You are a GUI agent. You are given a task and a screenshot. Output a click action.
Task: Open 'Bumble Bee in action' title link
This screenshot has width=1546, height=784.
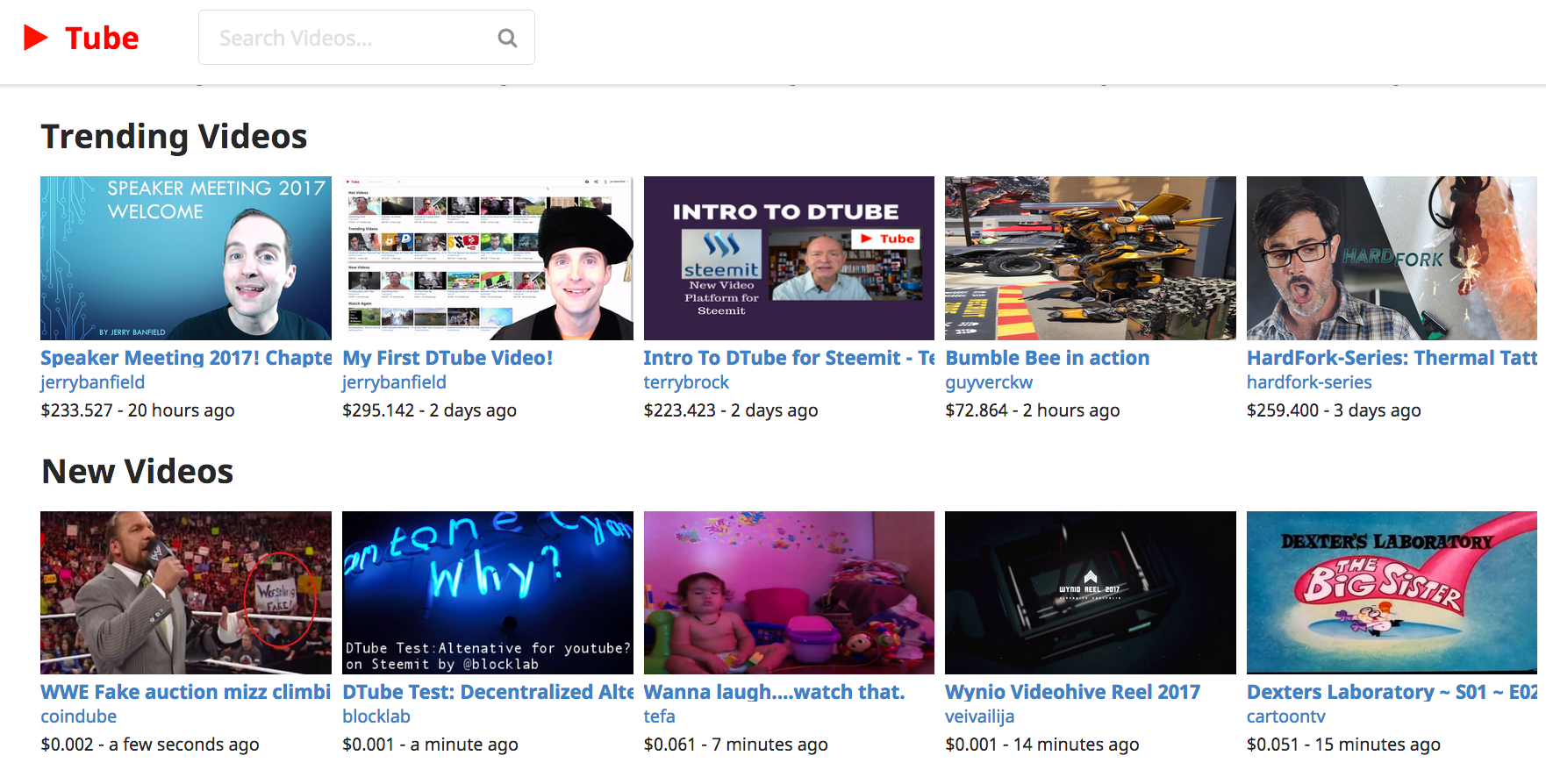pyautogui.click(x=1048, y=358)
